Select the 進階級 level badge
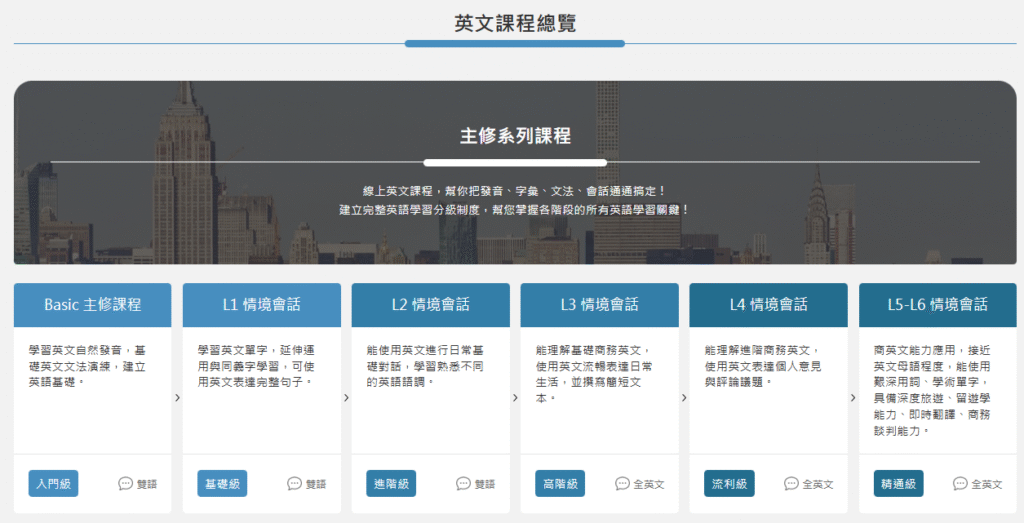Screen dimensions: 1024x523 tap(391, 484)
